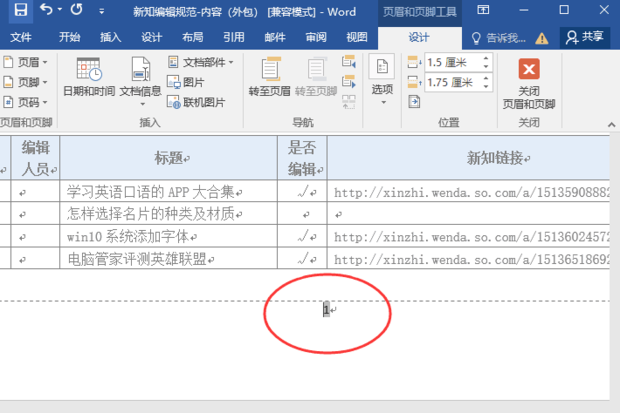Insert a picture (图片) into the footer
620x413 pixels.
[x=185, y=82]
